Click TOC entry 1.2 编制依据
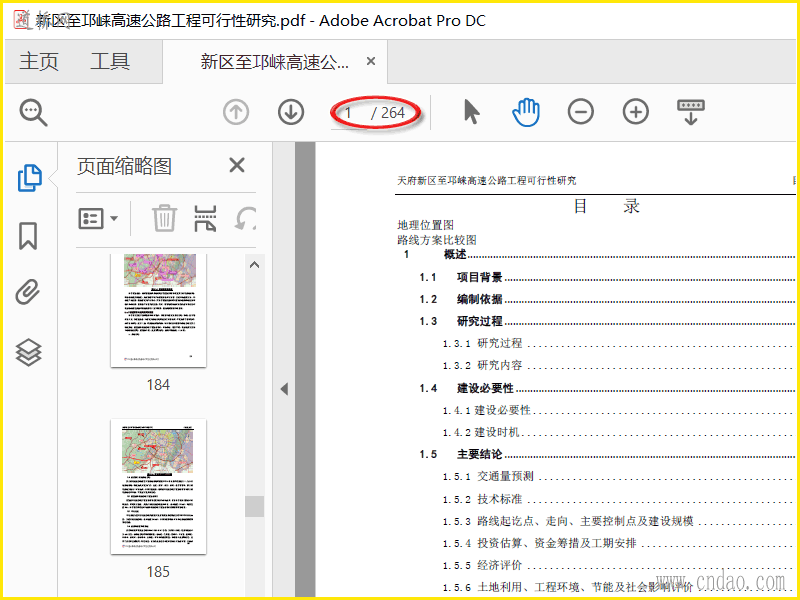The height and width of the screenshot is (600, 800). (607, 299)
